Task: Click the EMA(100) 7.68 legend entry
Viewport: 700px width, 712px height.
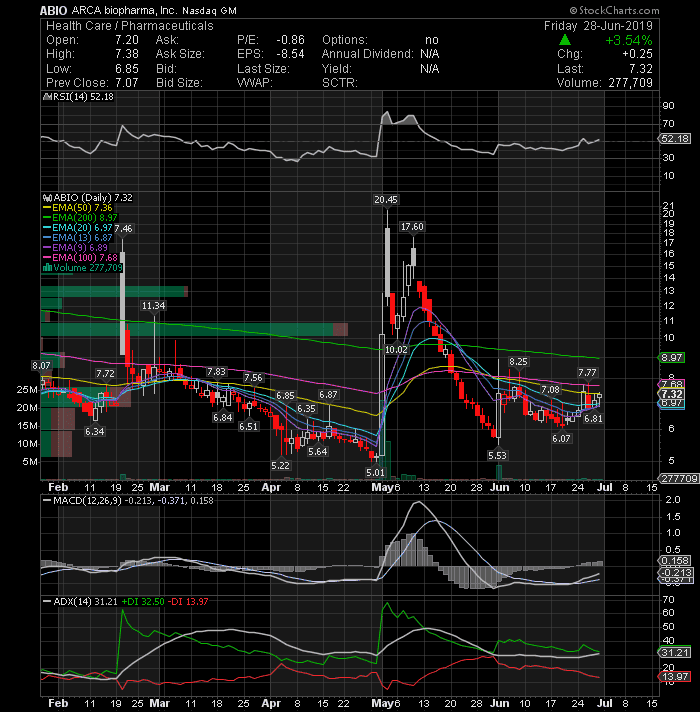Action: [84, 258]
